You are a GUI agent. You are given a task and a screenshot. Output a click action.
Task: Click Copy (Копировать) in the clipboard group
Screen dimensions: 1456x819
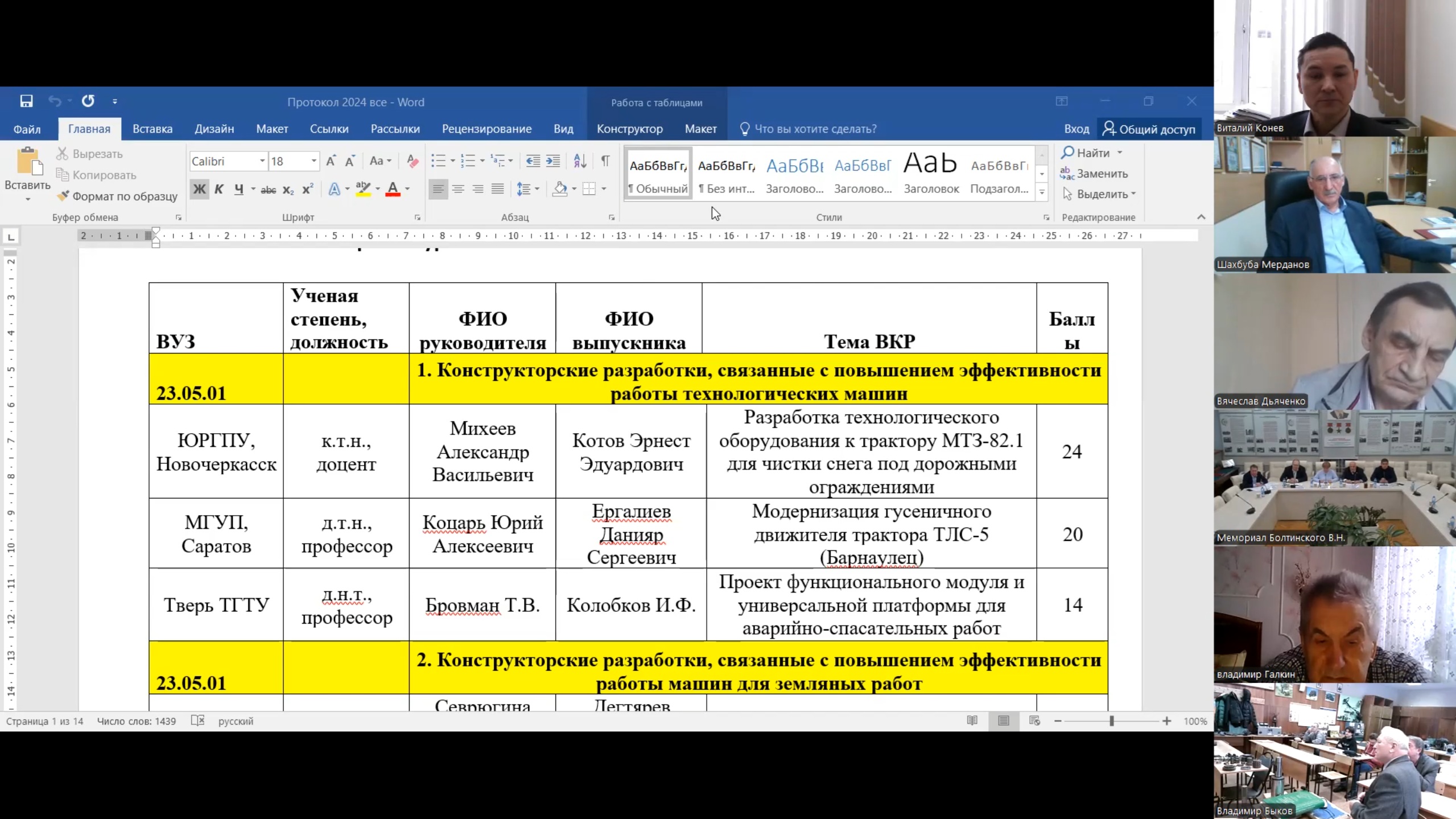[x=96, y=175]
